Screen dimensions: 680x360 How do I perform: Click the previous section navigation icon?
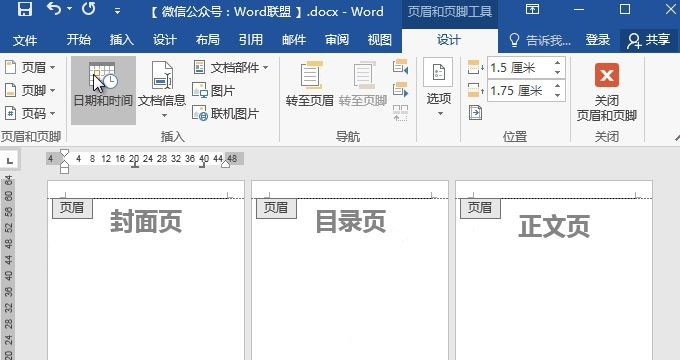point(400,67)
